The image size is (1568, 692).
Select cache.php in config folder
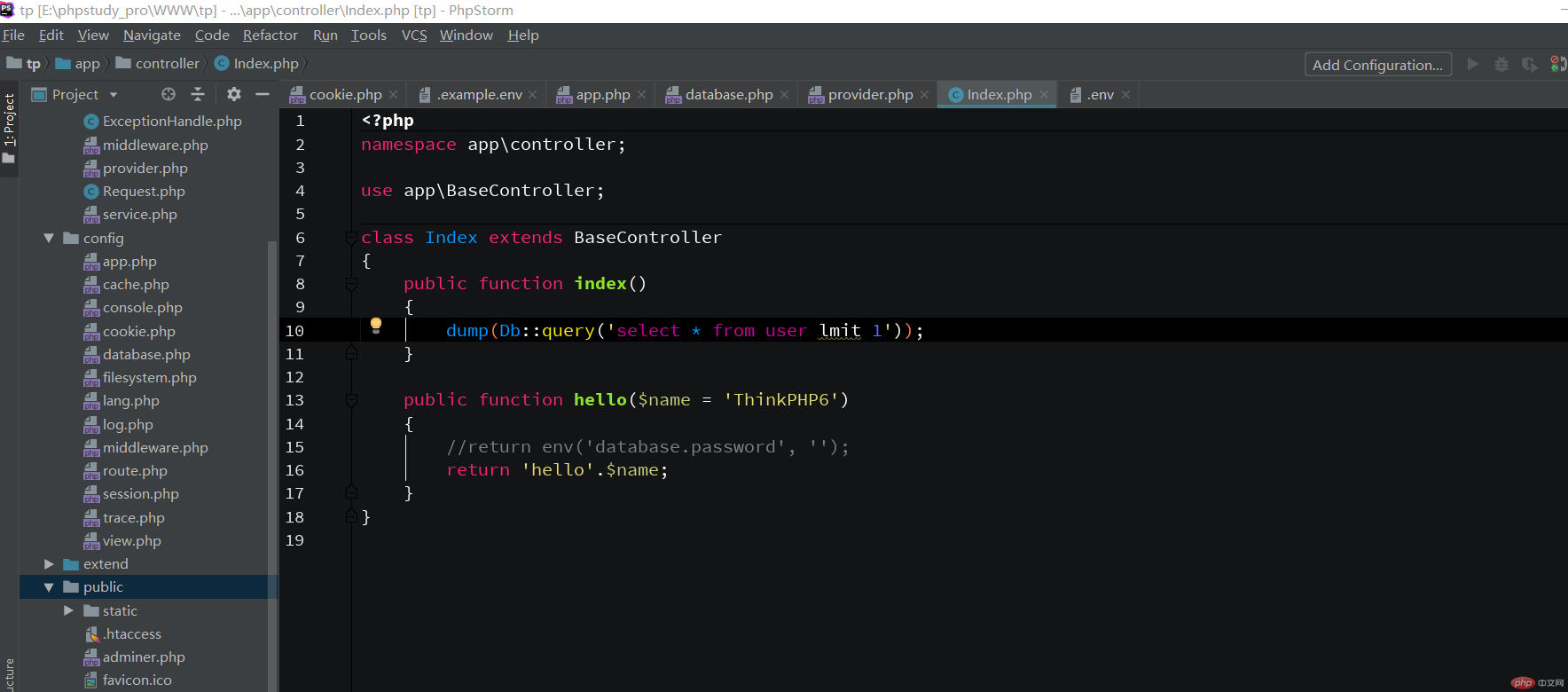click(x=136, y=285)
